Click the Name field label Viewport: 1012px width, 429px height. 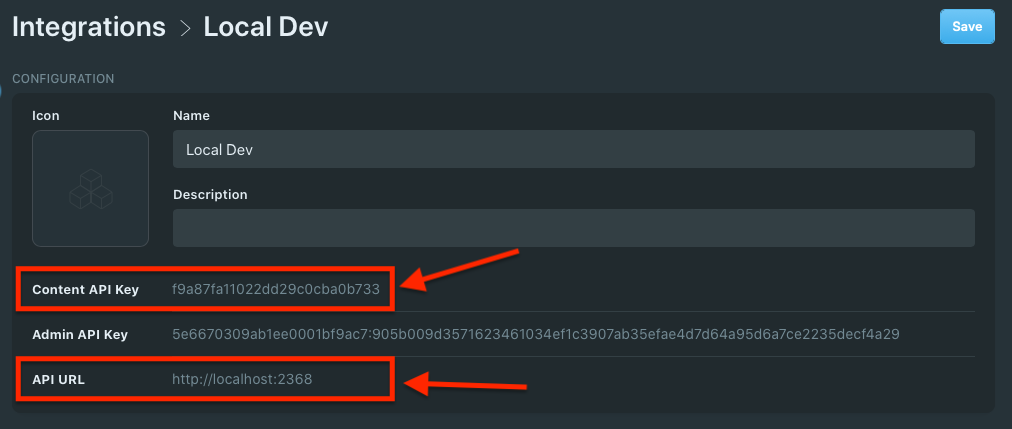(191, 115)
